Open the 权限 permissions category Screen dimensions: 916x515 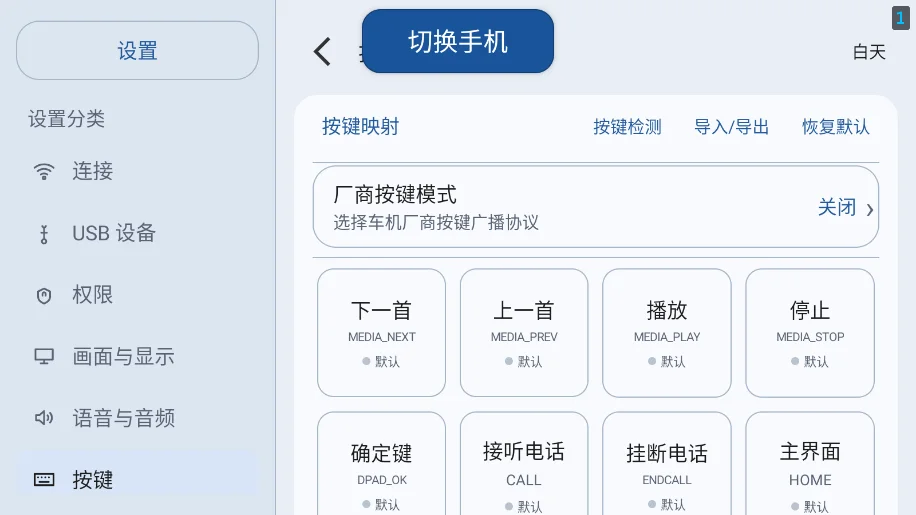tap(137, 295)
